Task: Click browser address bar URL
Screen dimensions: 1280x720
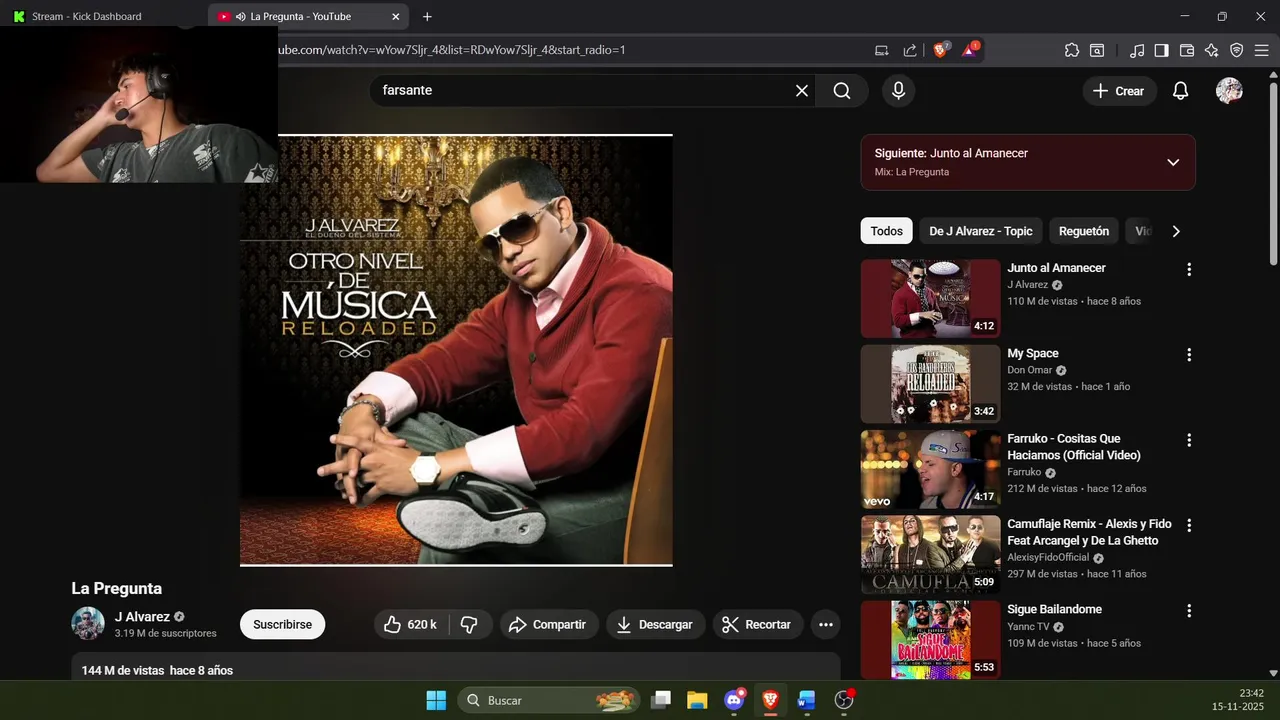Action: click(450, 50)
